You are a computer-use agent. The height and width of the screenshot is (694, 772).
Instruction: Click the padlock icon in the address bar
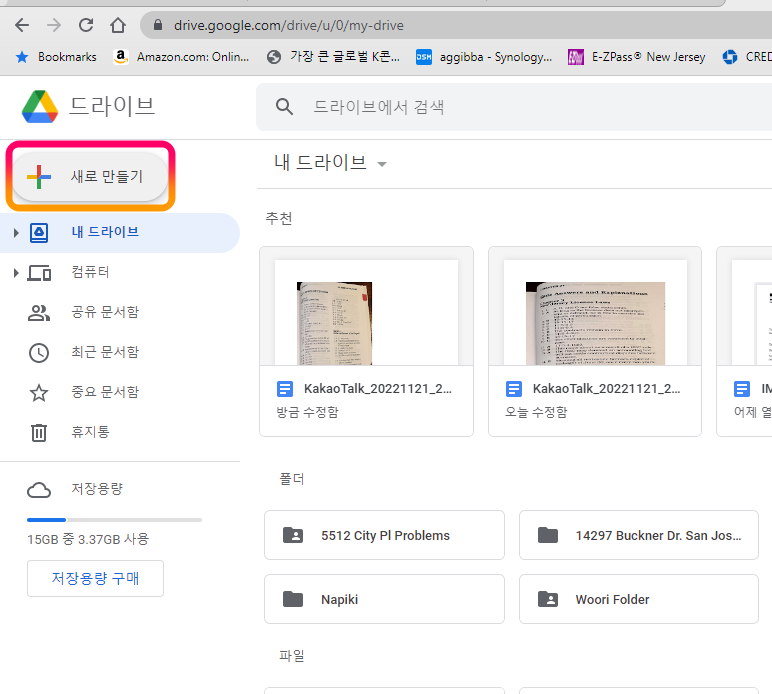click(158, 25)
